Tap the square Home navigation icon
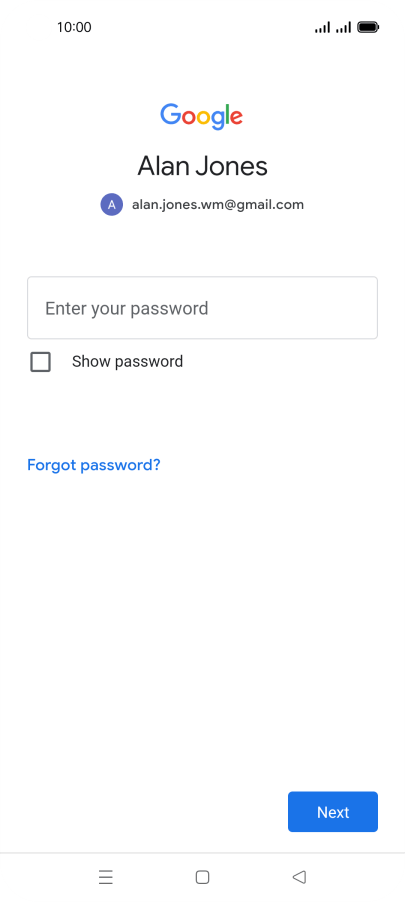 pyautogui.click(x=202, y=877)
